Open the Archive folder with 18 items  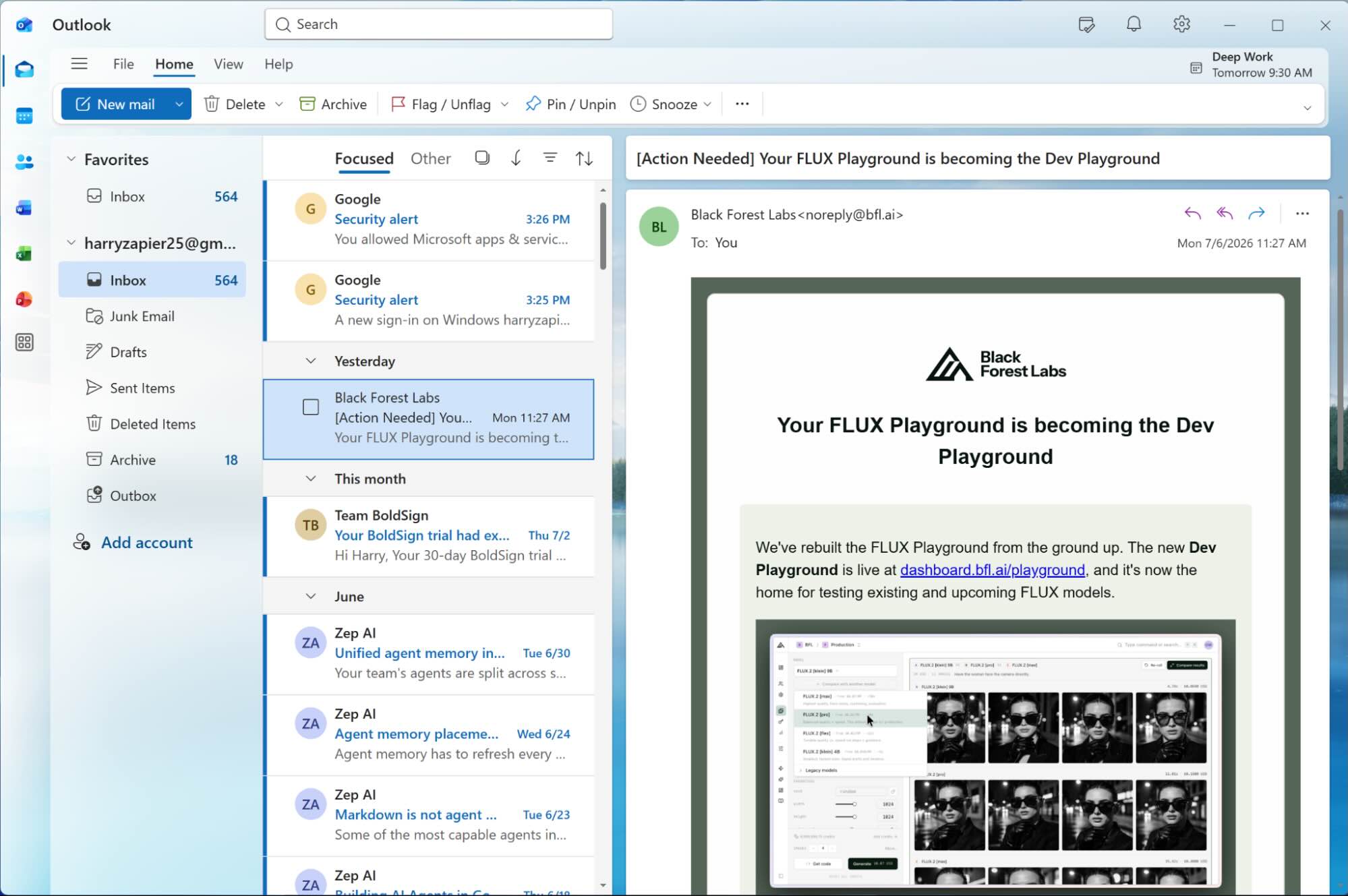click(152, 460)
